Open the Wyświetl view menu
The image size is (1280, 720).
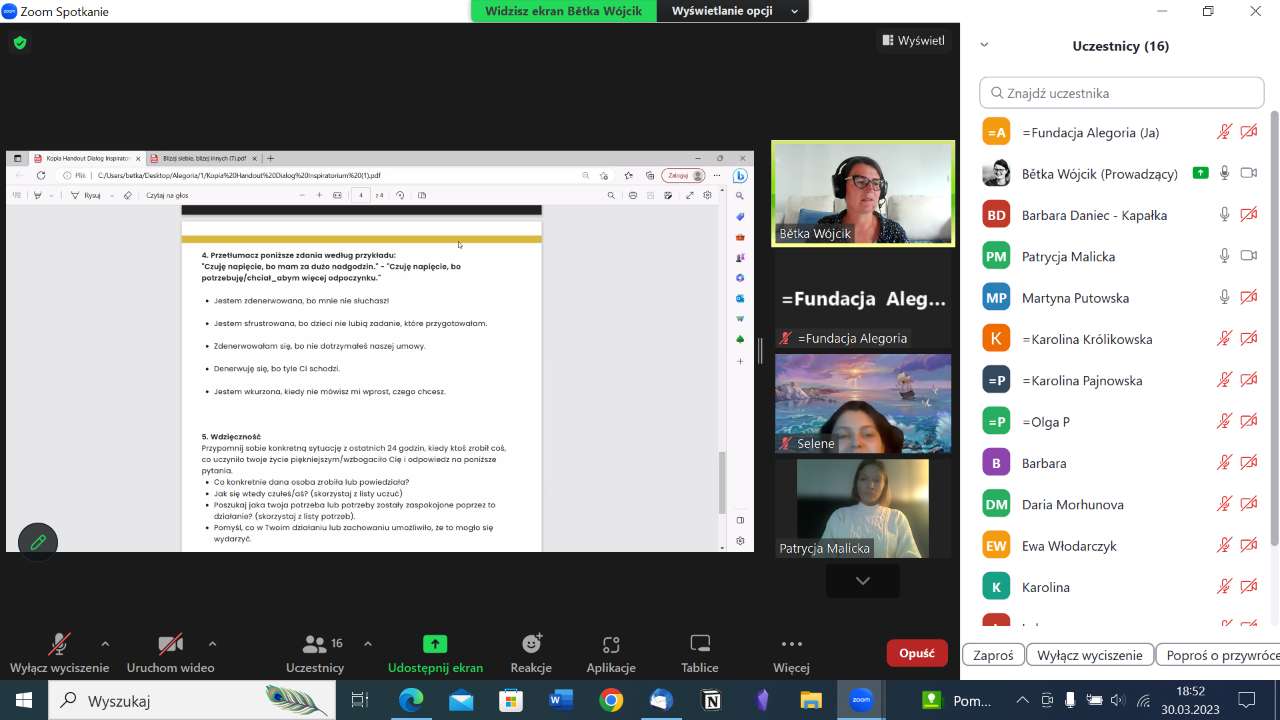point(912,41)
